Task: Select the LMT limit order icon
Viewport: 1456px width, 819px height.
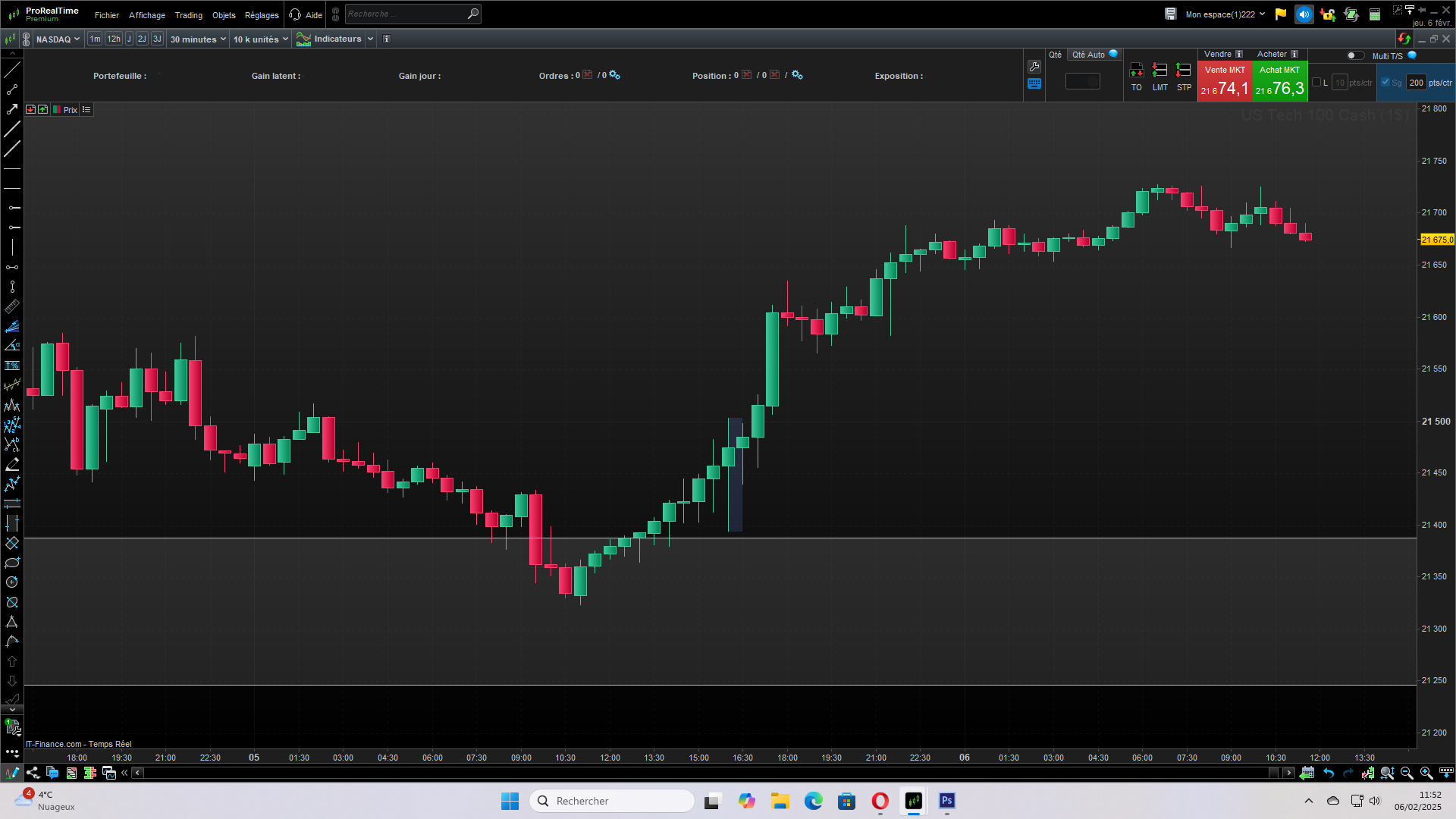Action: pos(1159,71)
